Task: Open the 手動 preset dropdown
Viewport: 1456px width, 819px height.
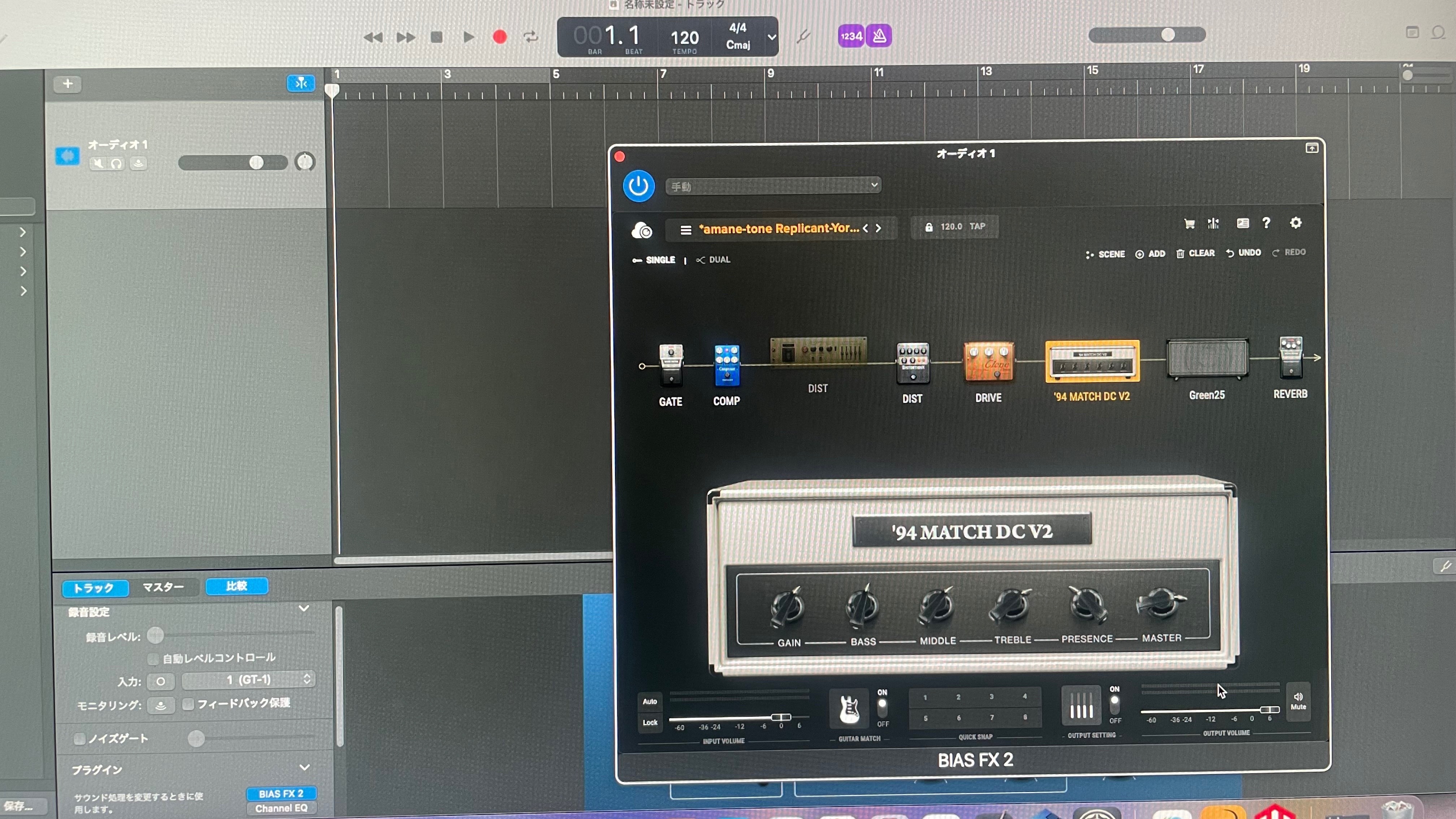Action: (773, 185)
